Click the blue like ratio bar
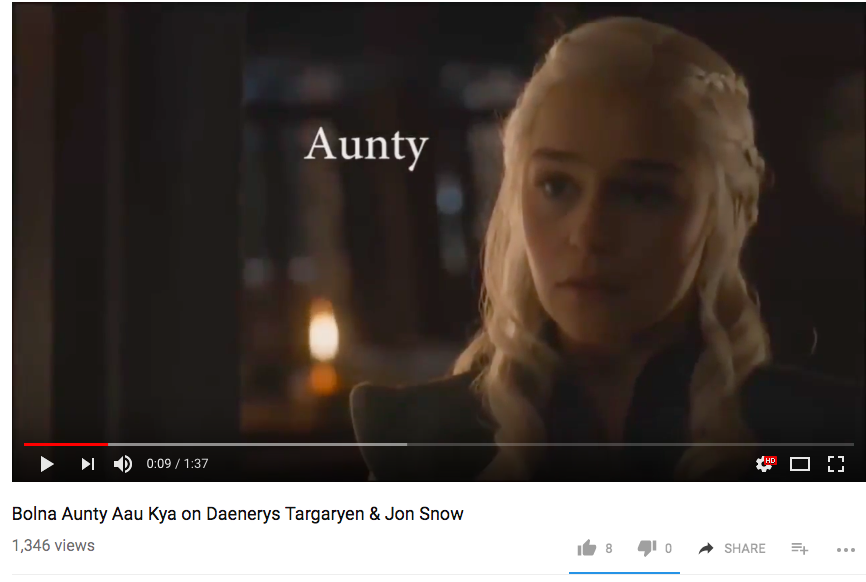866x582 pixels. point(624,573)
